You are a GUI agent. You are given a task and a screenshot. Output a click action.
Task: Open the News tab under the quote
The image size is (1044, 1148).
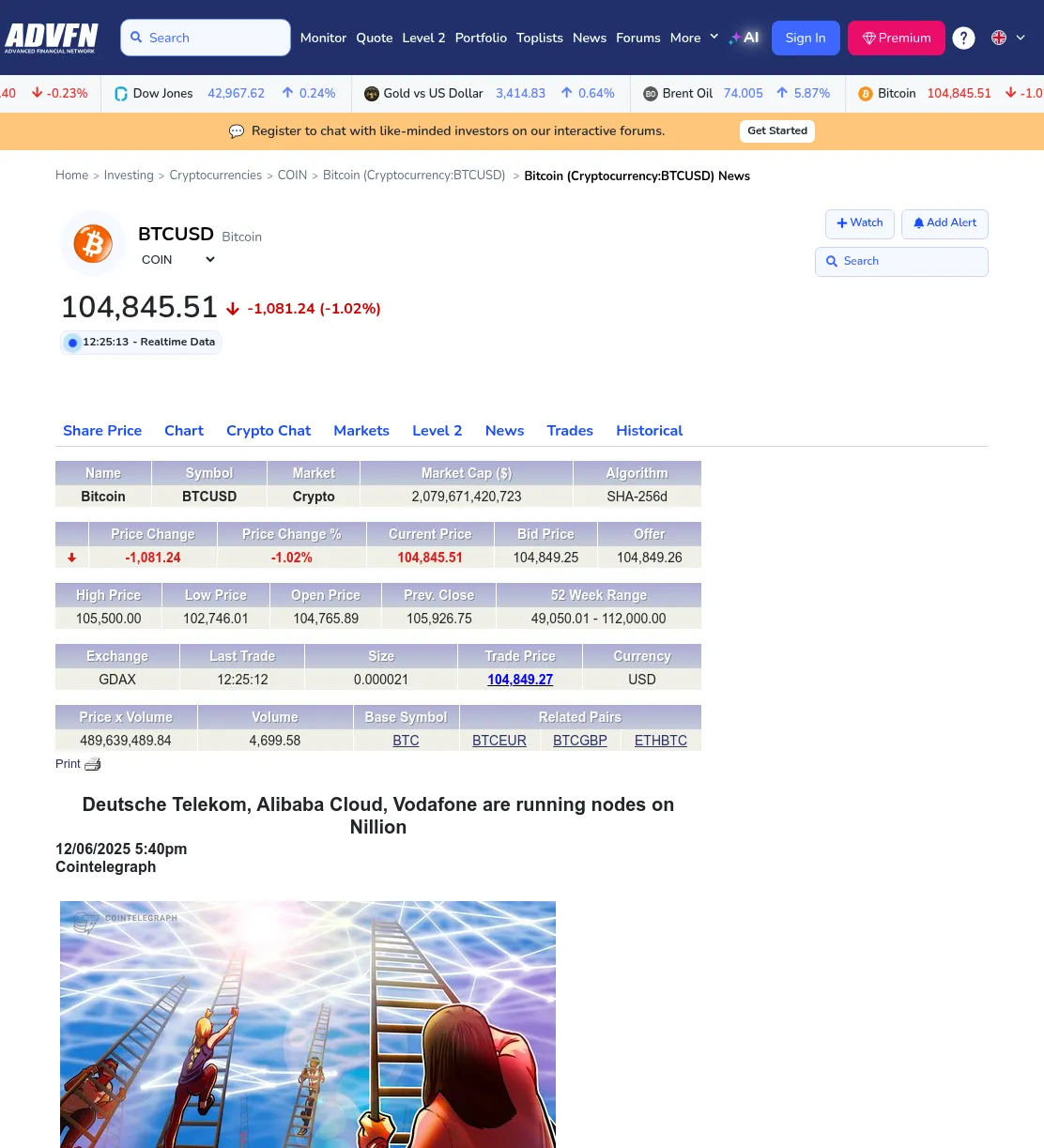[505, 431]
